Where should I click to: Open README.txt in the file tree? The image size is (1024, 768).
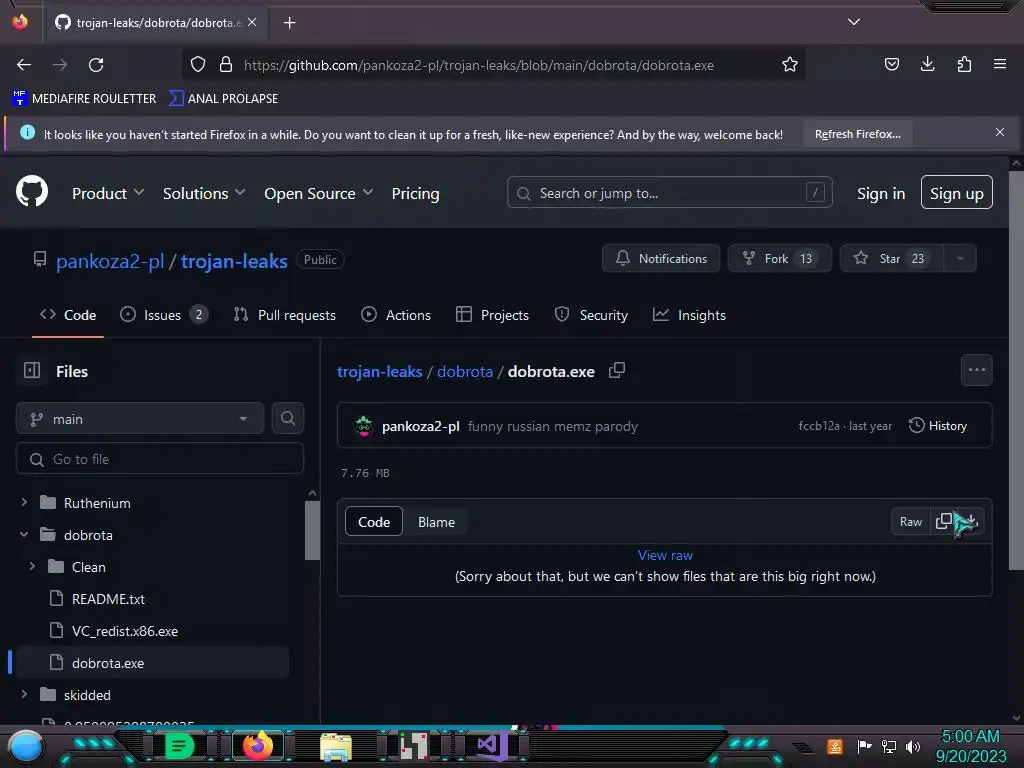point(108,599)
